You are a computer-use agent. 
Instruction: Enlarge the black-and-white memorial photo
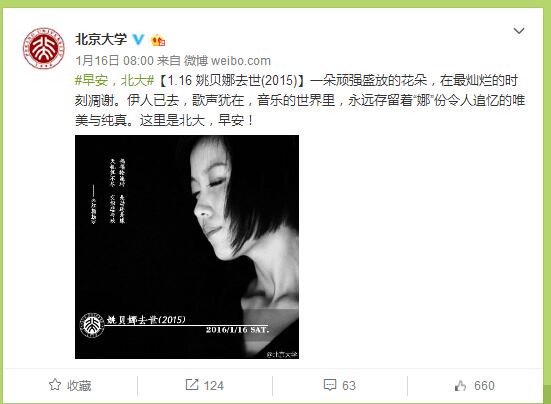pos(187,247)
